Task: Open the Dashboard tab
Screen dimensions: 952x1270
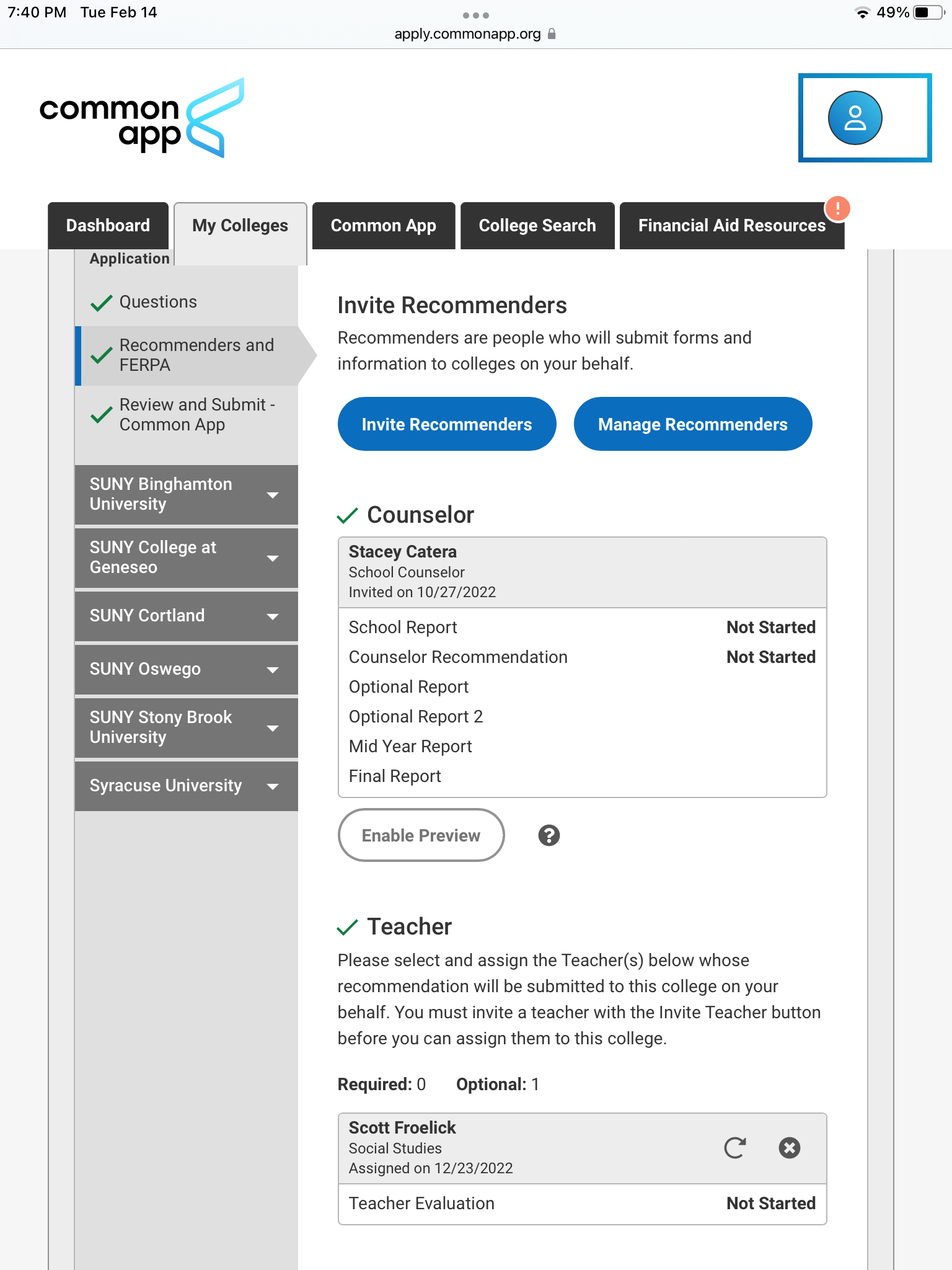Action: click(108, 226)
